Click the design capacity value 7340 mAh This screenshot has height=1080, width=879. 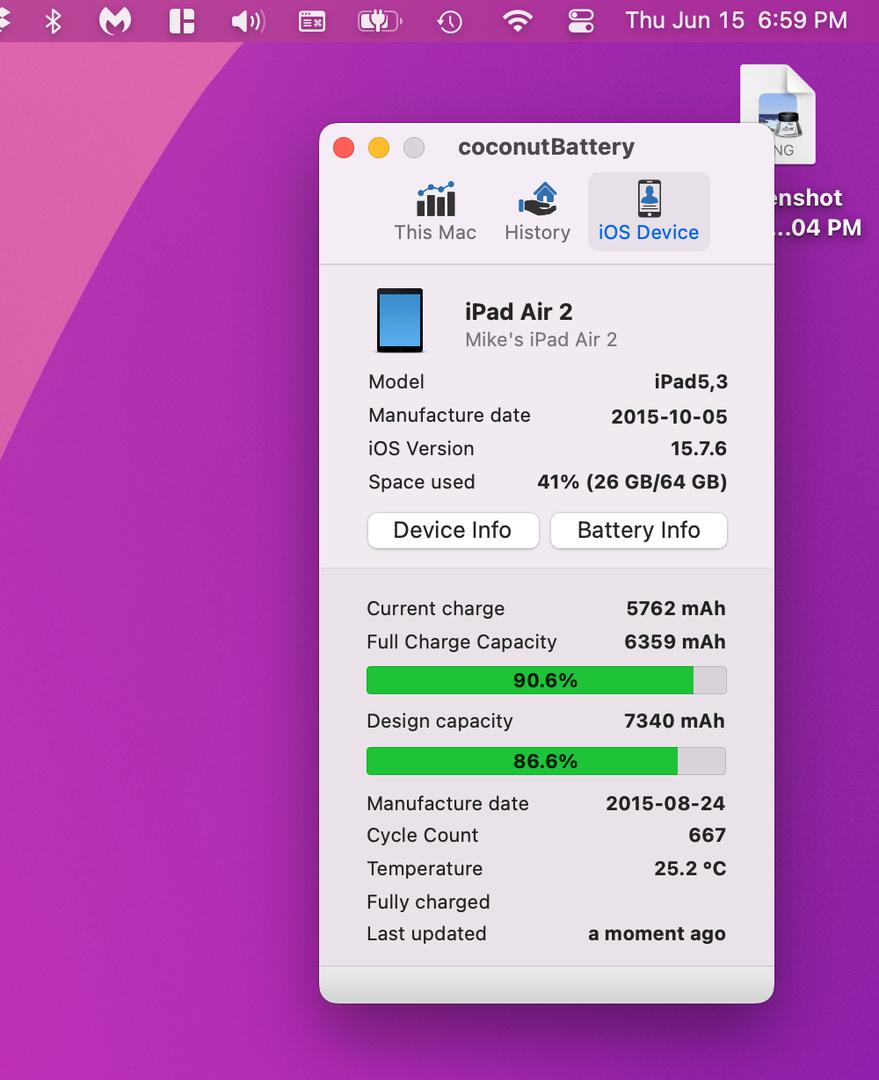(x=674, y=720)
